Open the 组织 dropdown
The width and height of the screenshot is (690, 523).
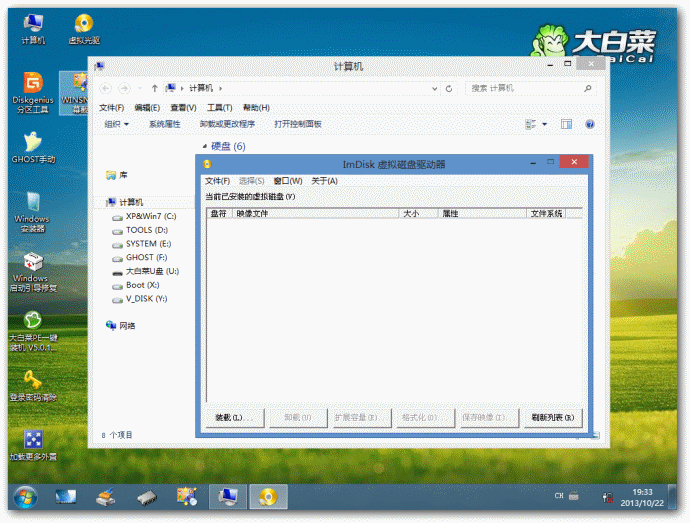pyautogui.click(x=117, y=124)
